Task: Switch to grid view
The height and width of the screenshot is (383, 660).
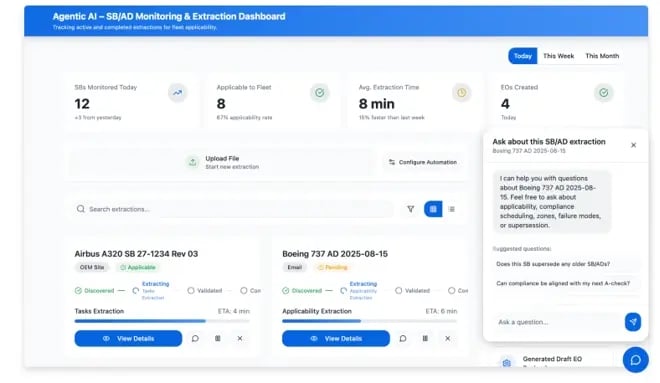Action: [x=433, y=209]
